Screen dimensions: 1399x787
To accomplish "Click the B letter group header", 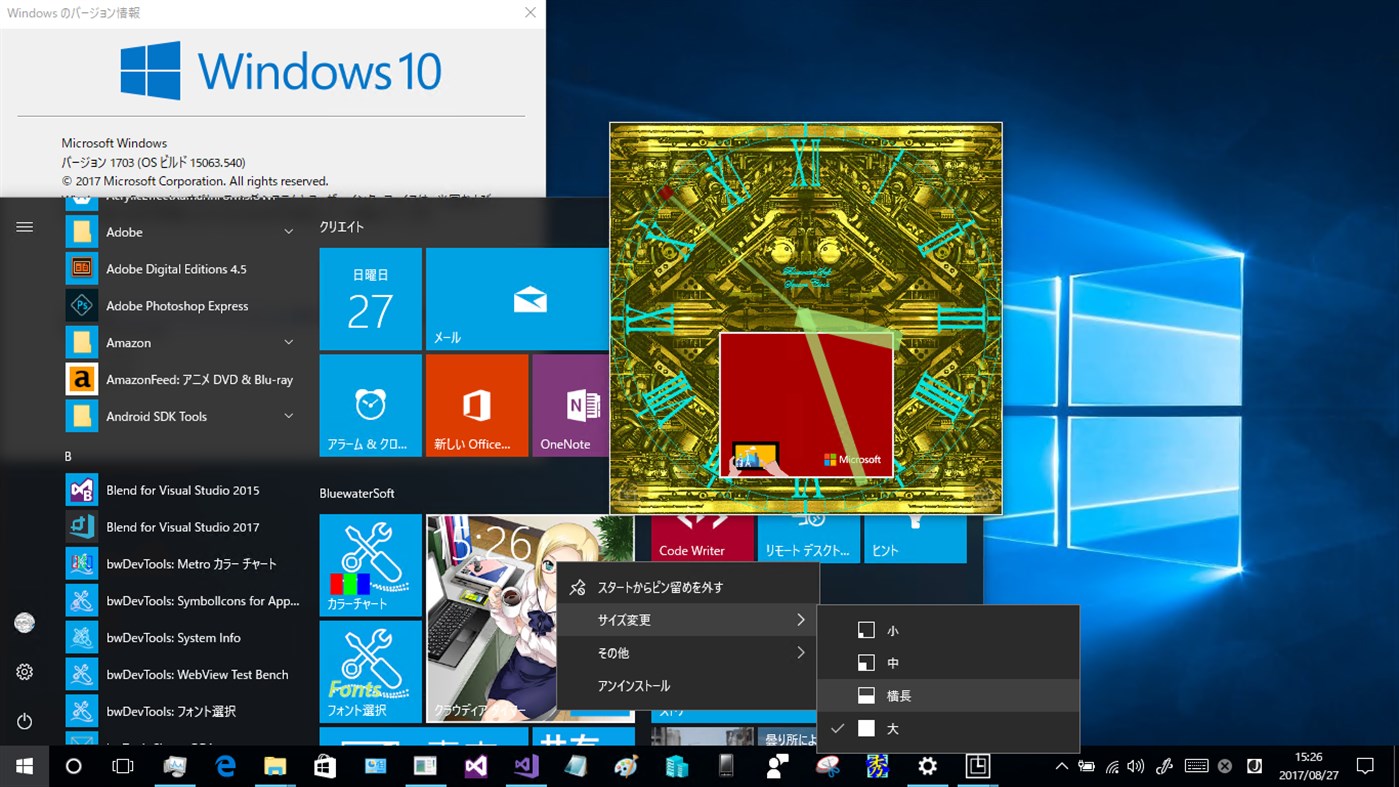I will 68,456.
